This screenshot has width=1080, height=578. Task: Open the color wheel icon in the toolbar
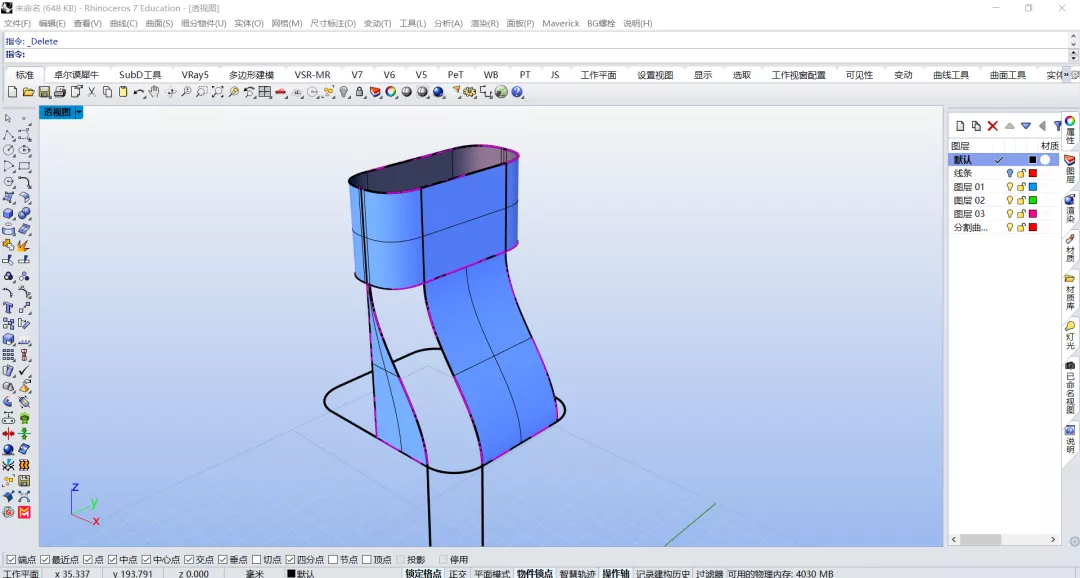[x=391, y=92]
